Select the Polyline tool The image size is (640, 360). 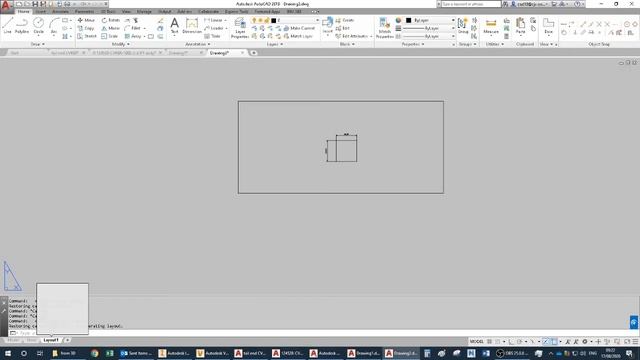point(22,26)
